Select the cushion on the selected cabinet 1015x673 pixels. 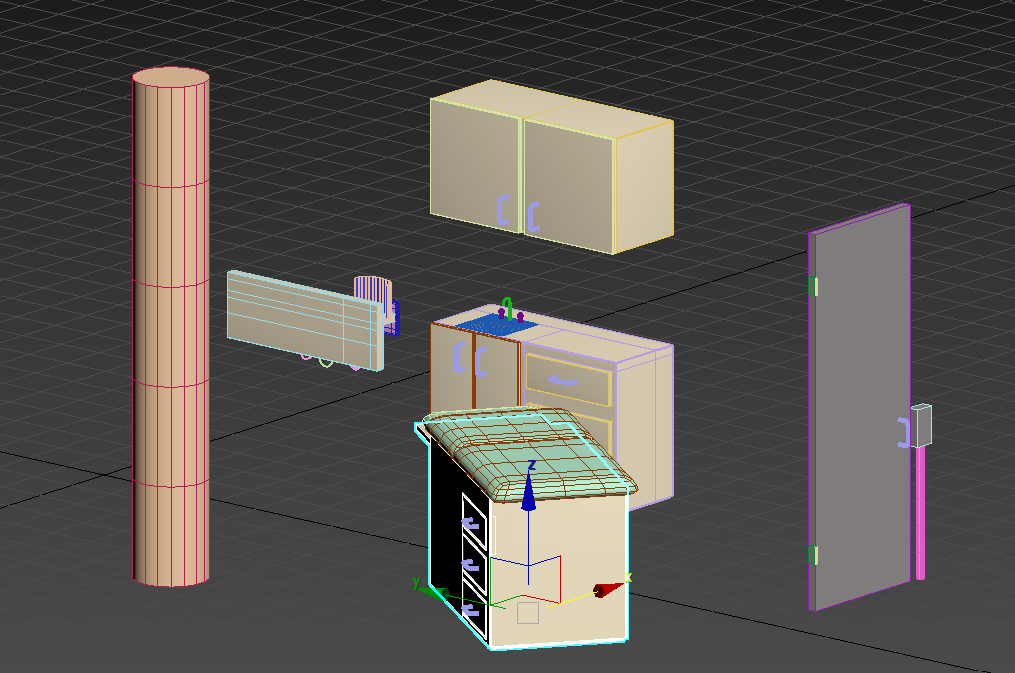tap(530, 453)
